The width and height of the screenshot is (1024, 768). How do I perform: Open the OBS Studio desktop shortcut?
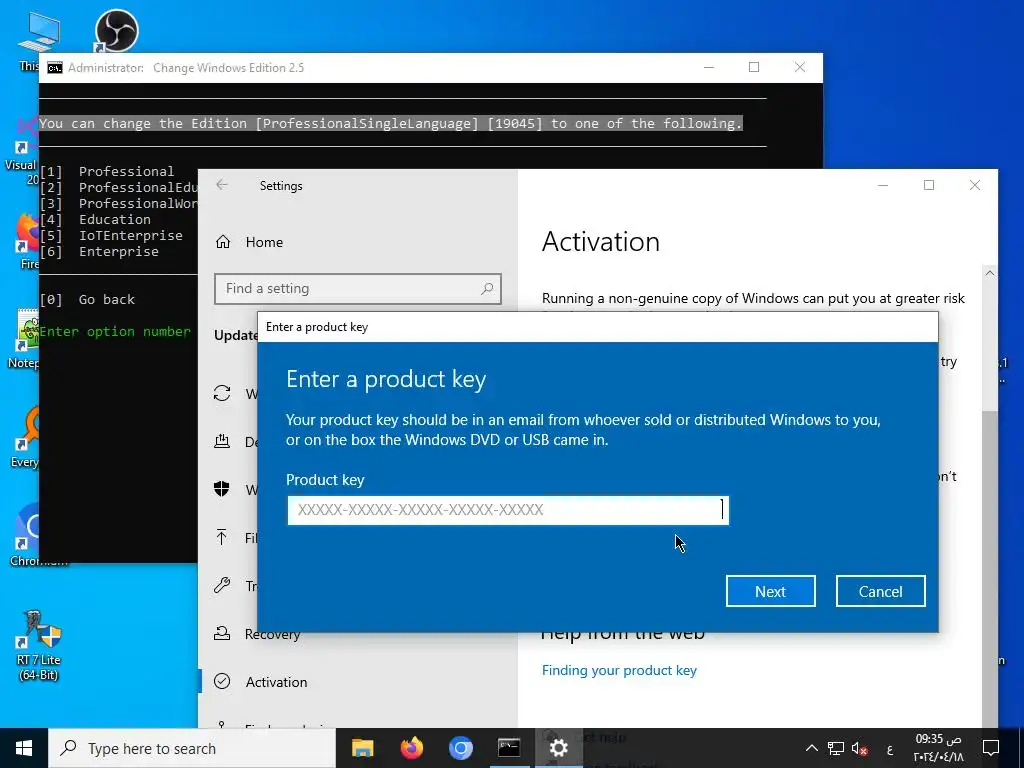[x=116, y=30]
